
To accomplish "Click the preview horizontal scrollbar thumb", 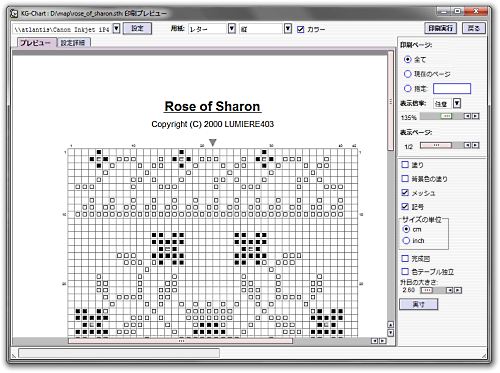I will pos(180,341).
